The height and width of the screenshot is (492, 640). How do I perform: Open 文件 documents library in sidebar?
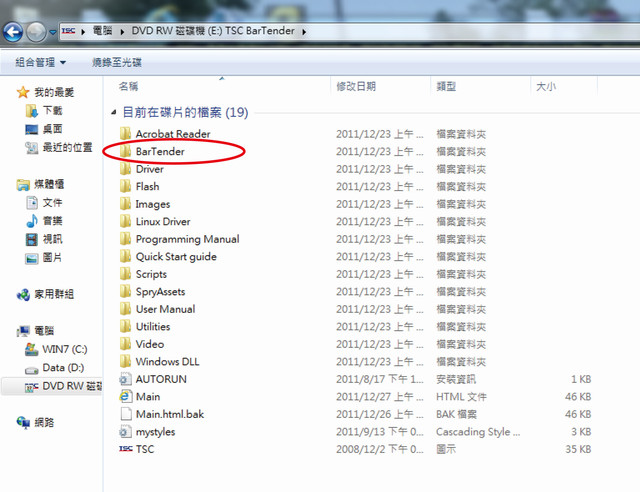tap(44, 203)
